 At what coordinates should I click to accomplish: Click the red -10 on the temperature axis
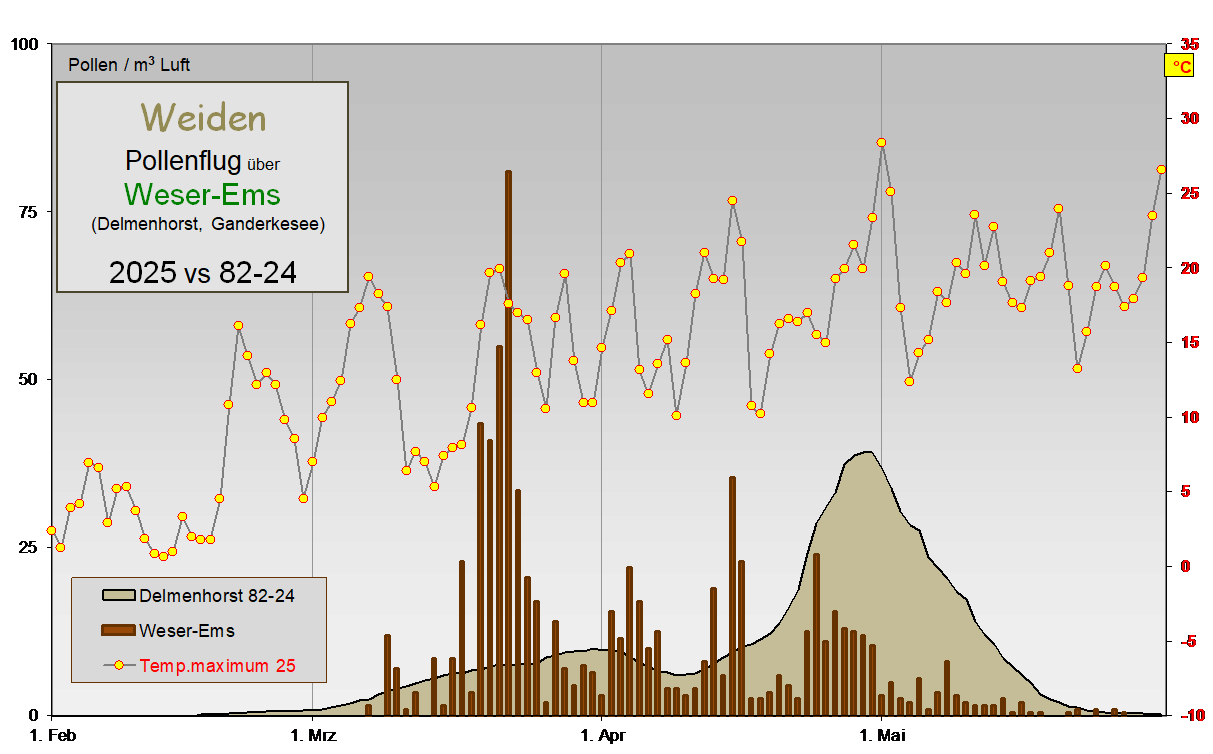1187,715
